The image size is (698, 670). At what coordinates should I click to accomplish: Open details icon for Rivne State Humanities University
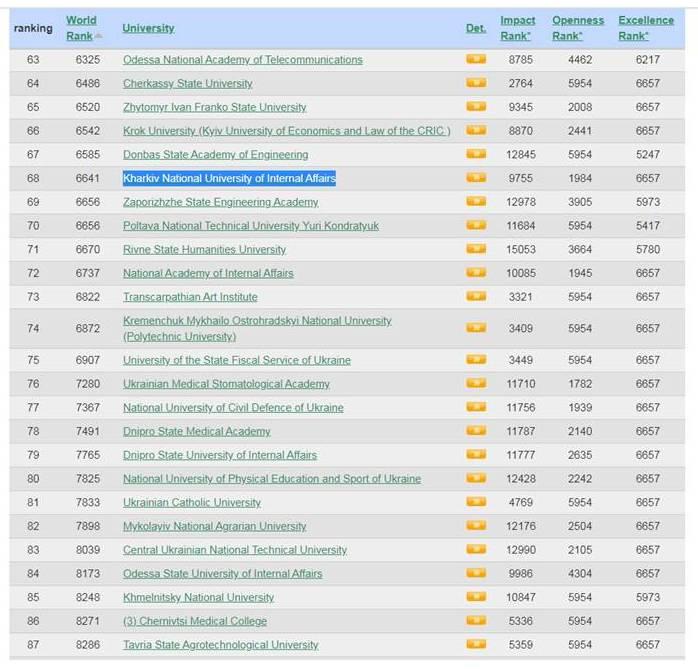click(476, 249)
